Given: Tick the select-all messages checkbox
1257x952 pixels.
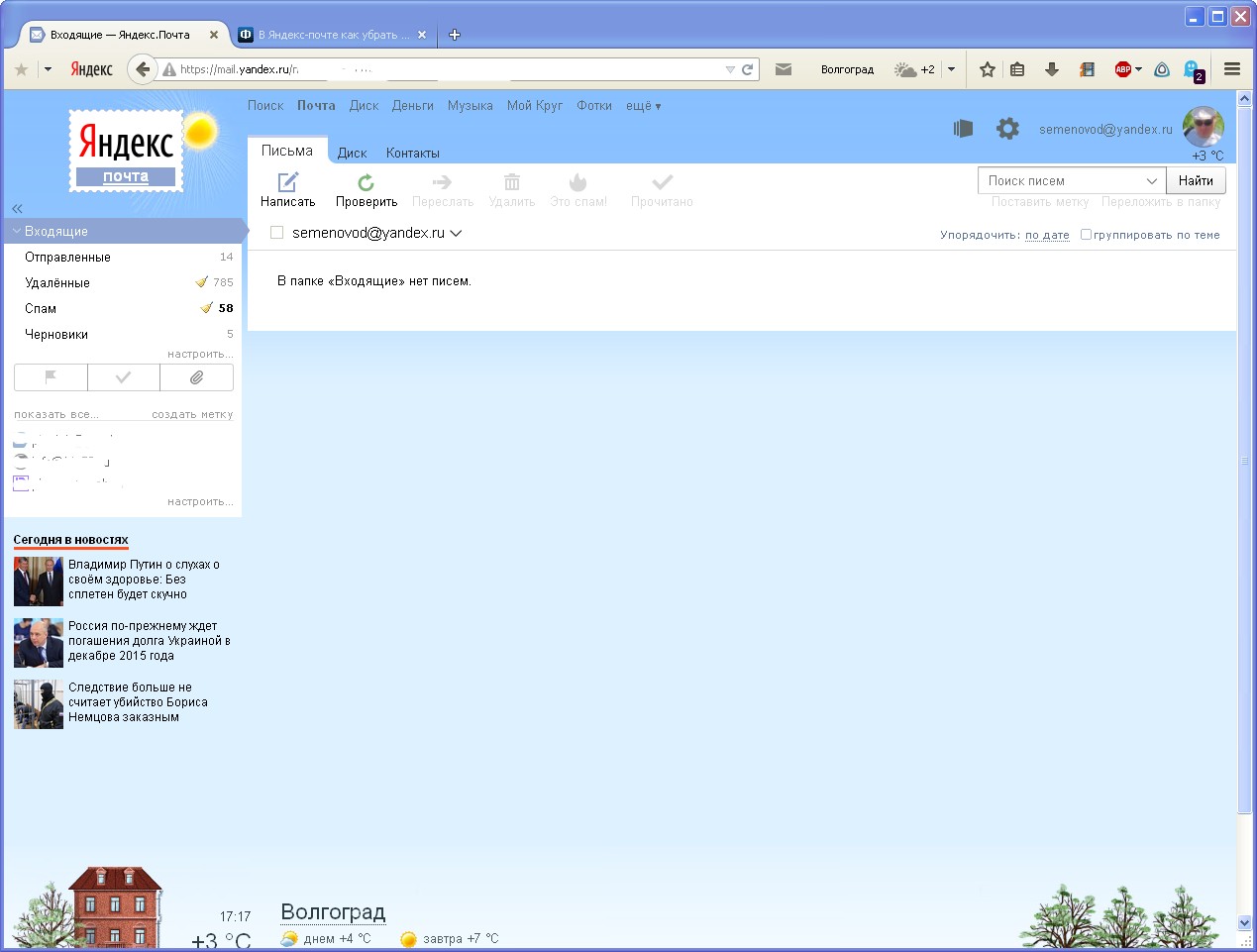Looking at the screenshot, I should [x=277, y=233].
